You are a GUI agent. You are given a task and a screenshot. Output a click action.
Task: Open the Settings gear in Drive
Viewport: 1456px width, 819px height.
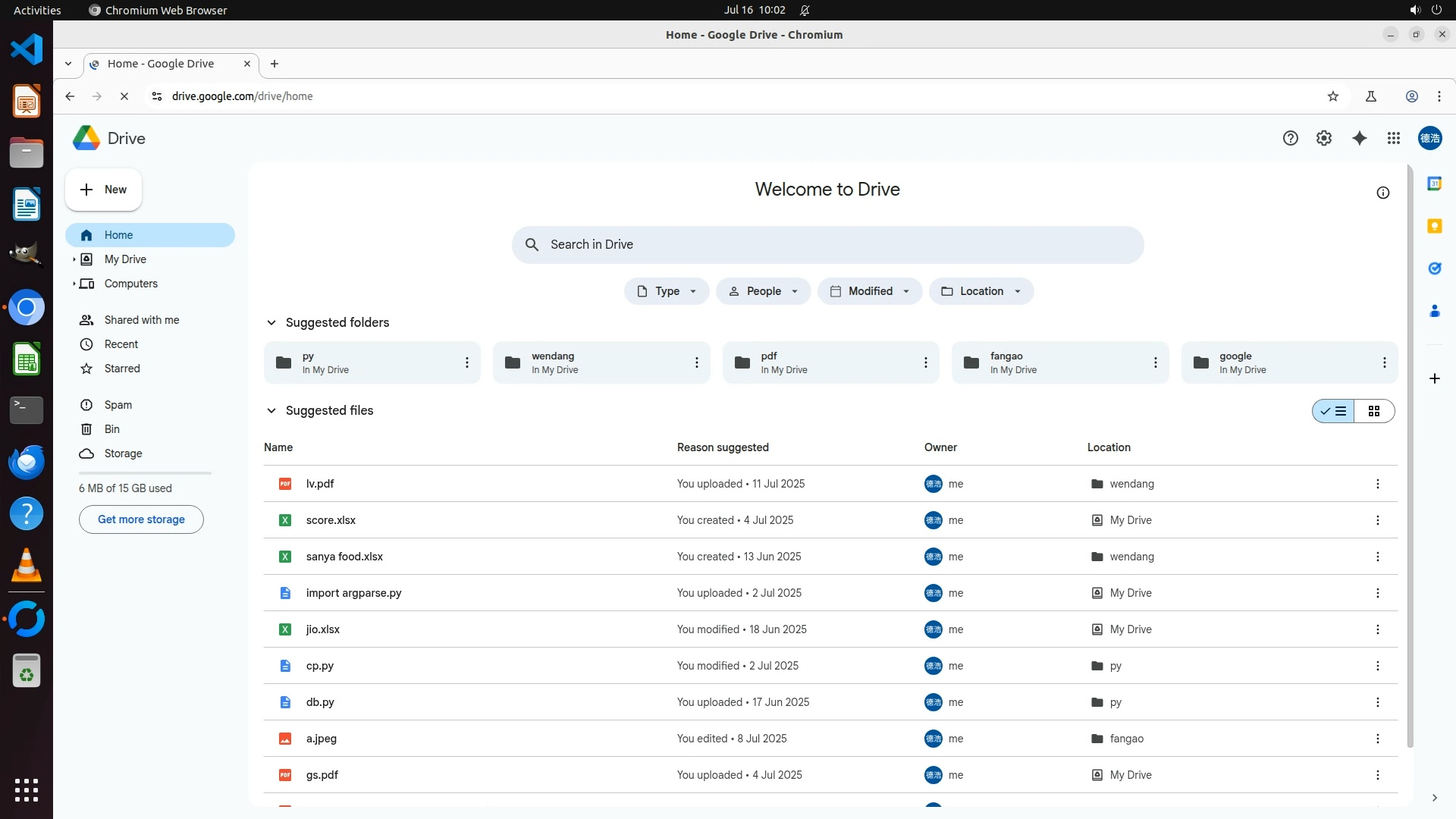point(1323,138)
